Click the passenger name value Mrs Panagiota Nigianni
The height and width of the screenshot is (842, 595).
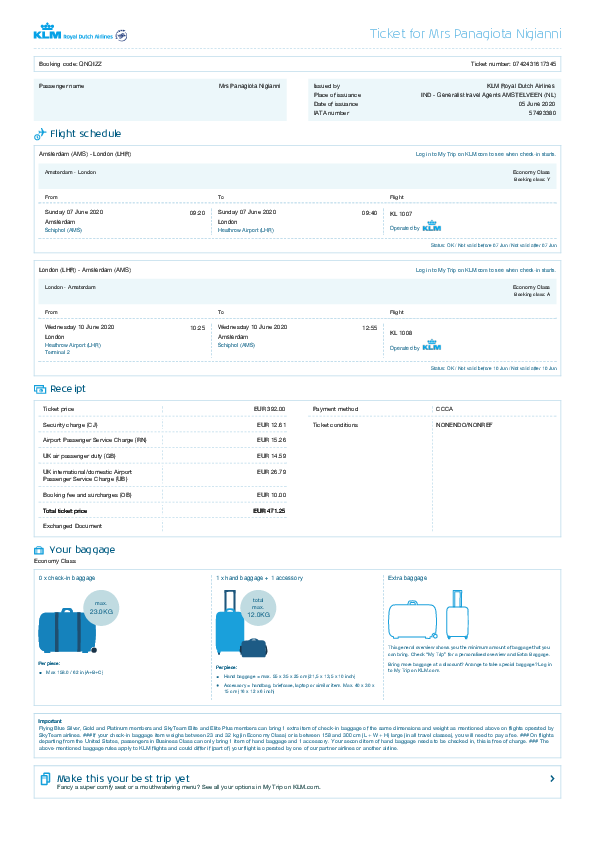[249, 86]
